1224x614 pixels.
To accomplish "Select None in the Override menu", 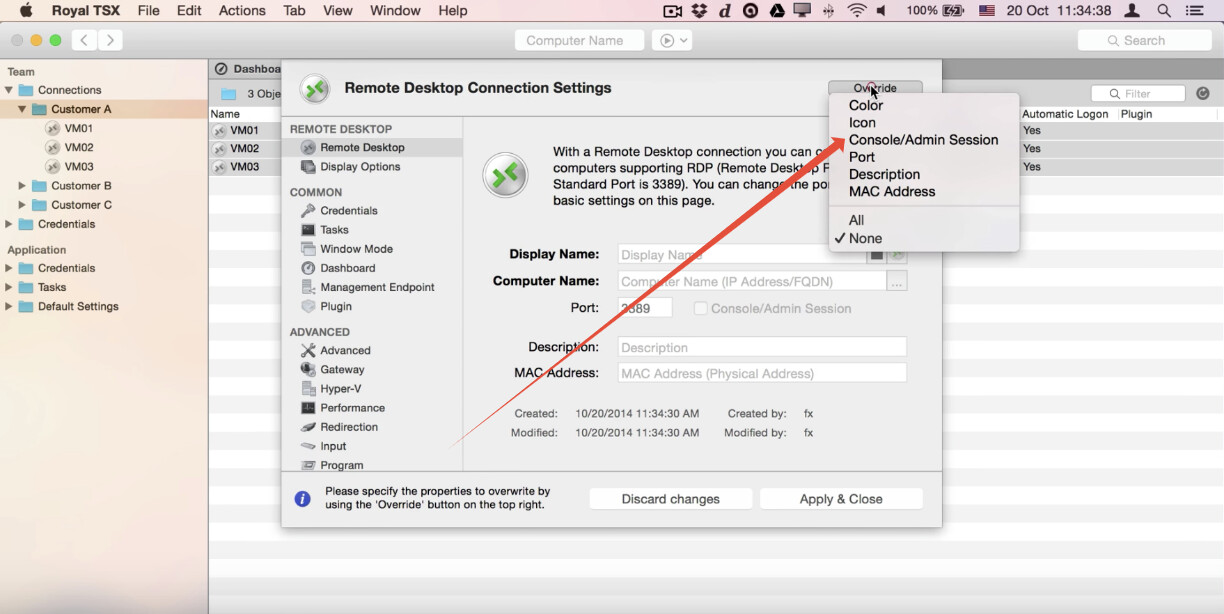I will click(x=865, y=238).
